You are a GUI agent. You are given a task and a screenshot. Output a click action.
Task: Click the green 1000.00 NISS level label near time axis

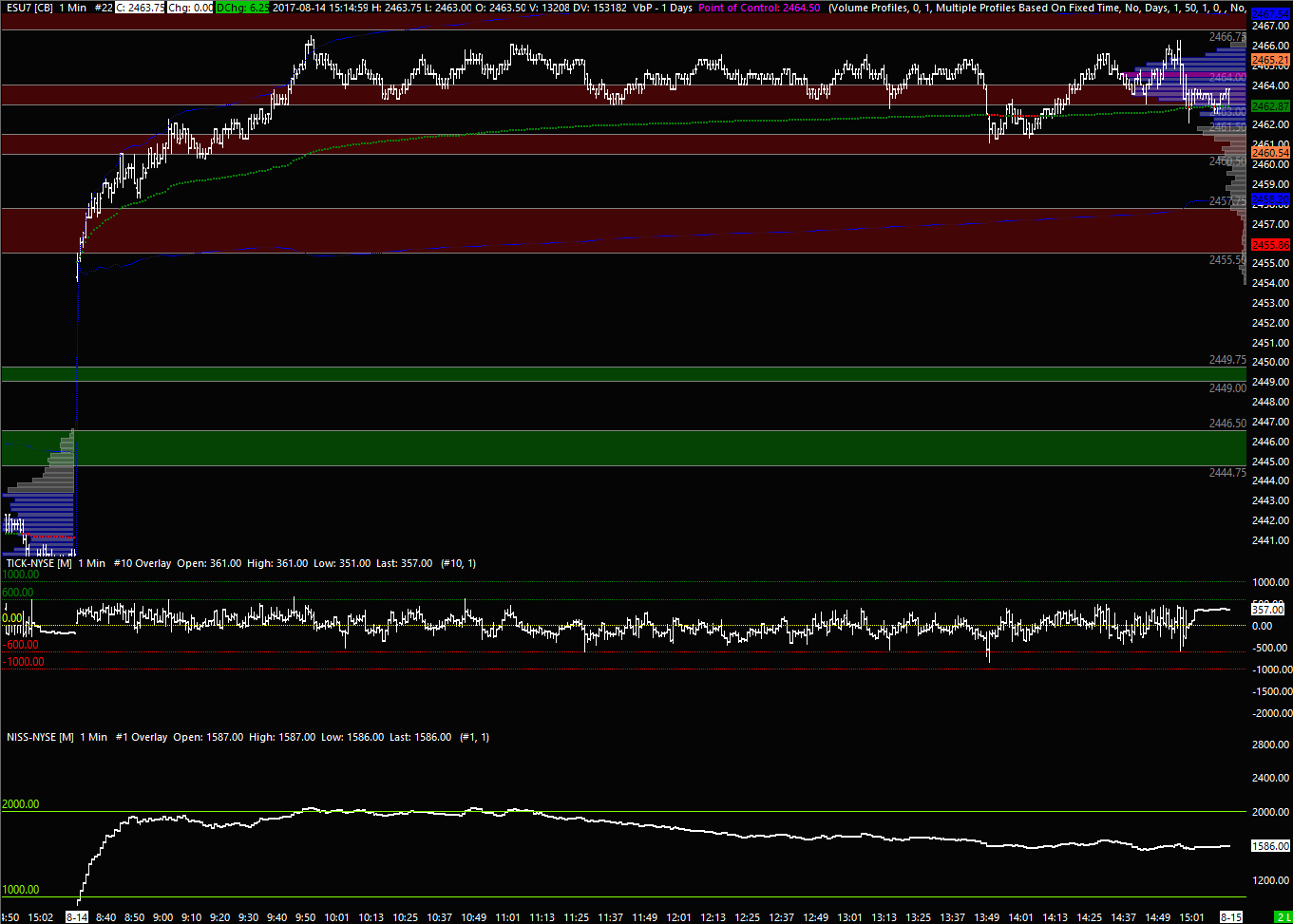(21, 890)
